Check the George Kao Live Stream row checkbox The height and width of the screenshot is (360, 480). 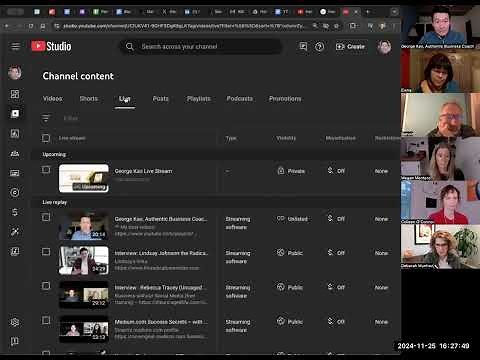coord(46,170)
